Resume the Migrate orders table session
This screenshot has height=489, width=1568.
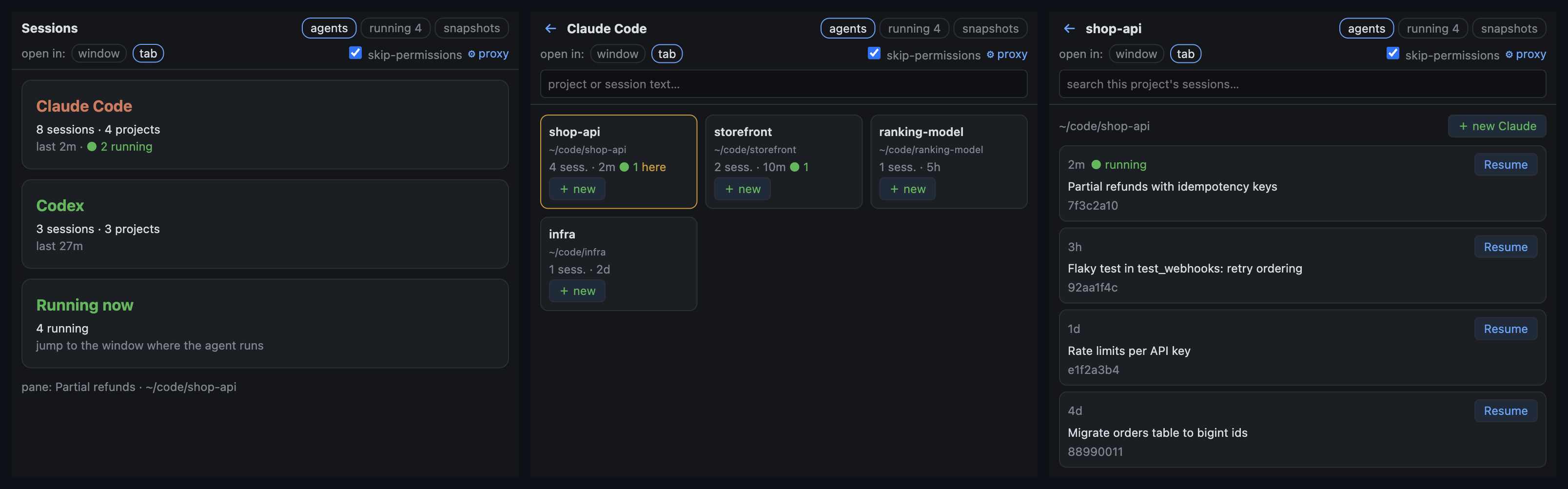coord(1505,411)
